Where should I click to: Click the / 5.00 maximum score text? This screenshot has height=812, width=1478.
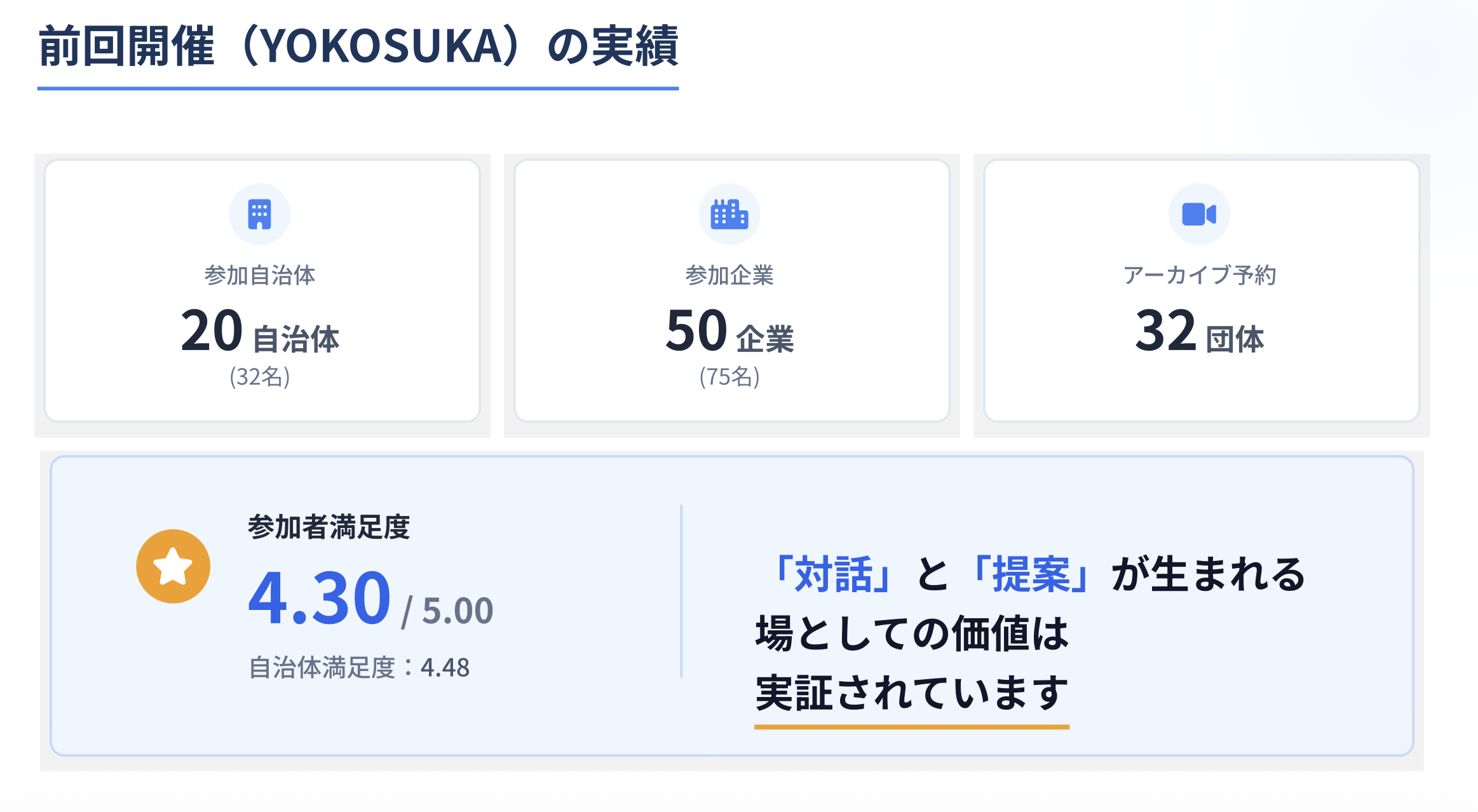(447, 611)
